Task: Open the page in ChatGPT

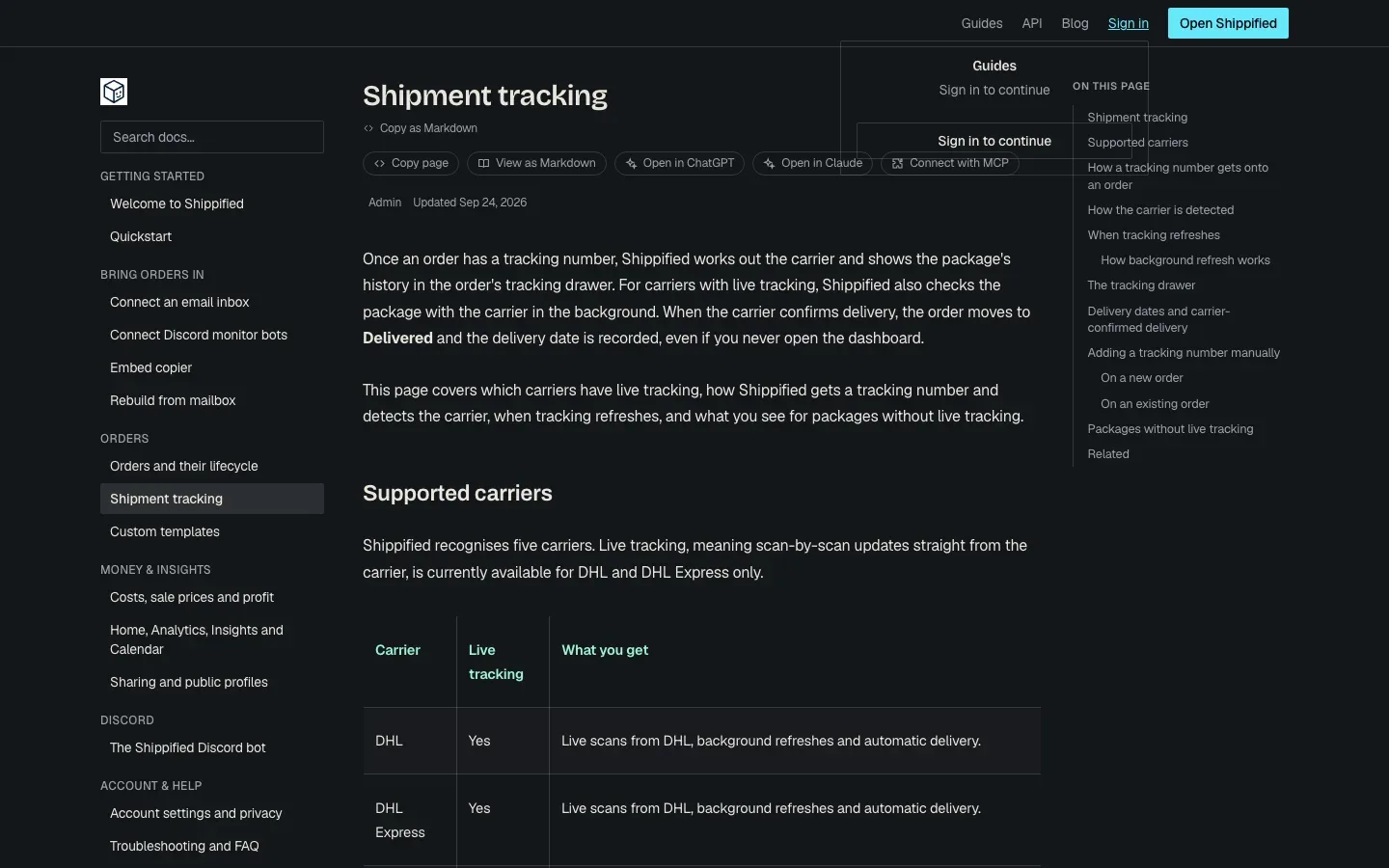Action: point(679,163)
